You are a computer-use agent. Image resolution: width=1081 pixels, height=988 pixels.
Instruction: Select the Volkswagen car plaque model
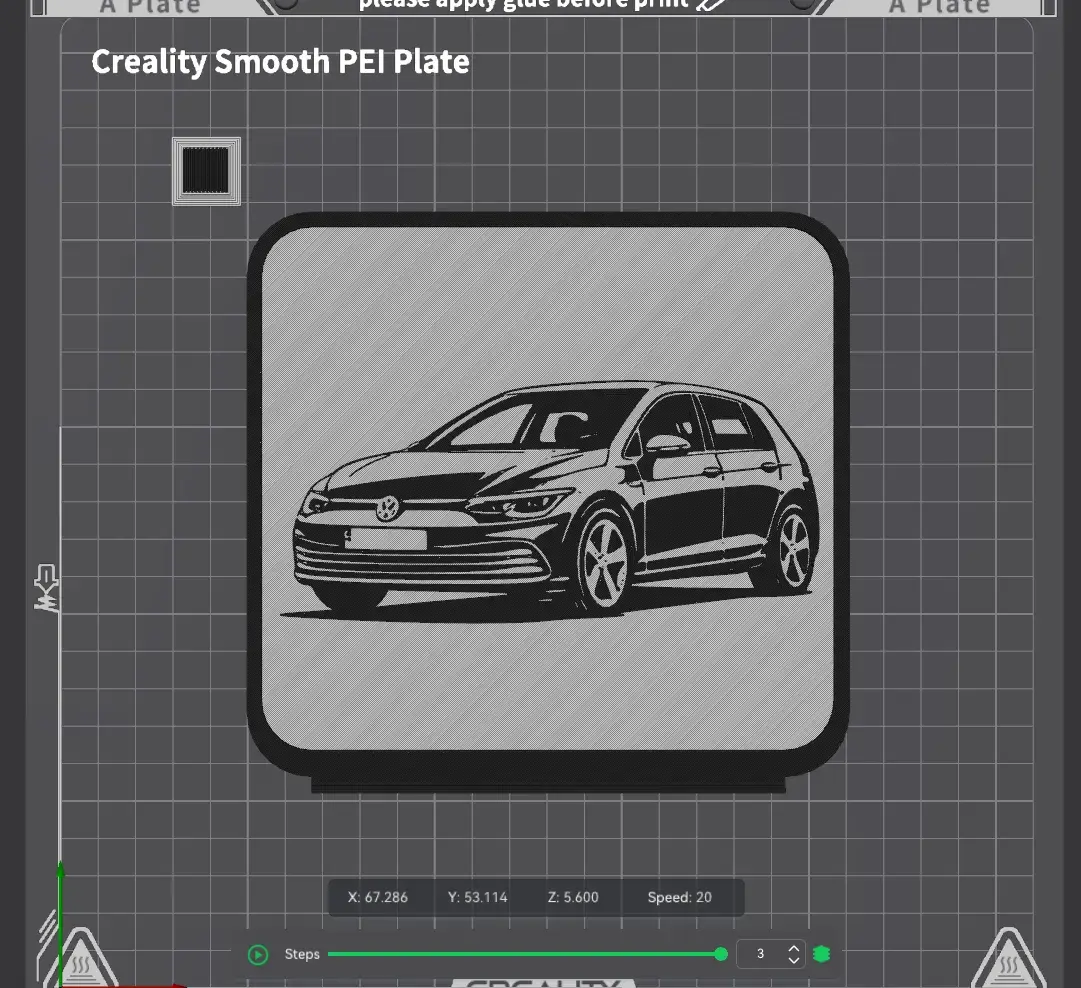tap(548, 503)
